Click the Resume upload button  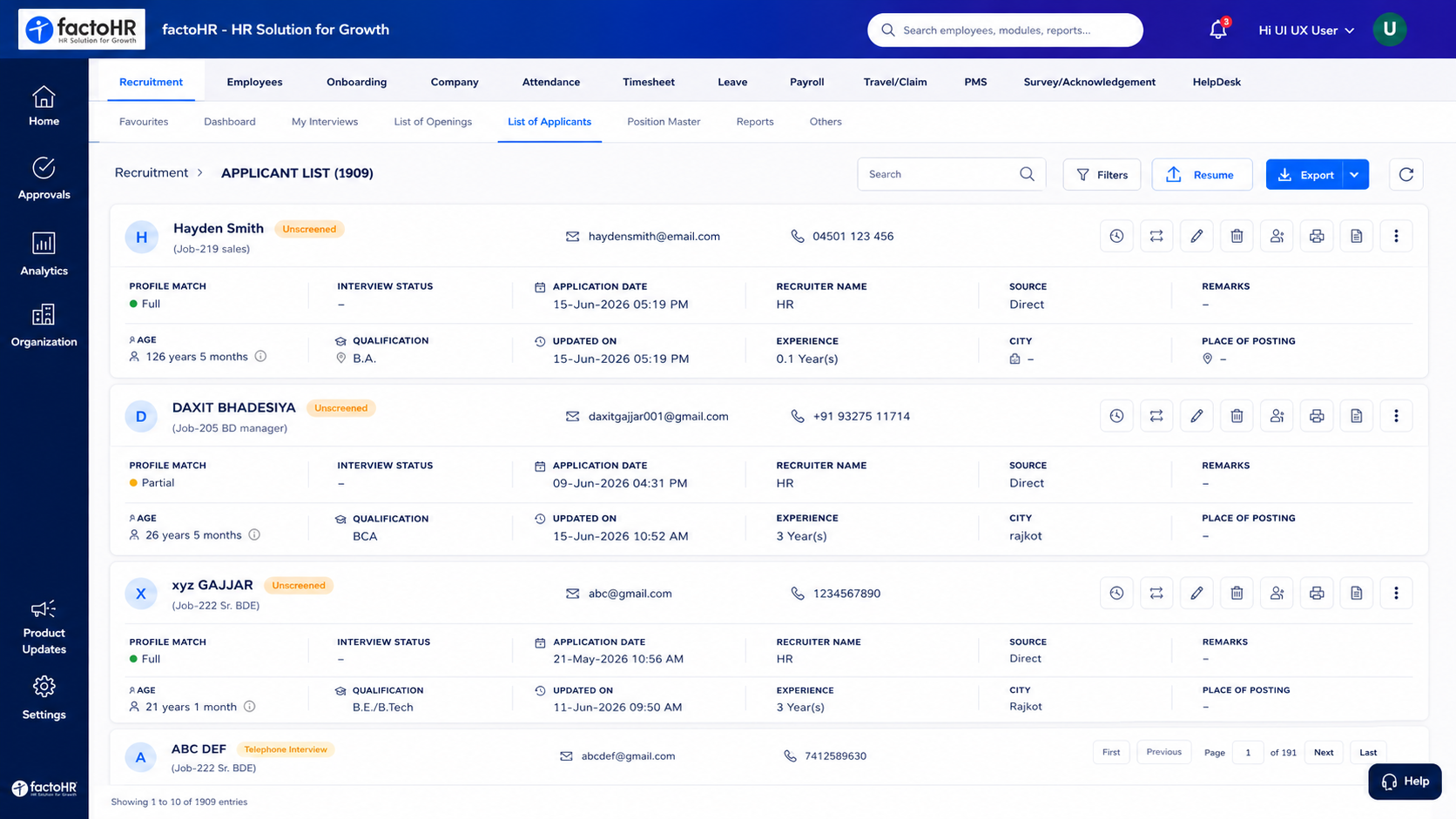coord(1202,174)
